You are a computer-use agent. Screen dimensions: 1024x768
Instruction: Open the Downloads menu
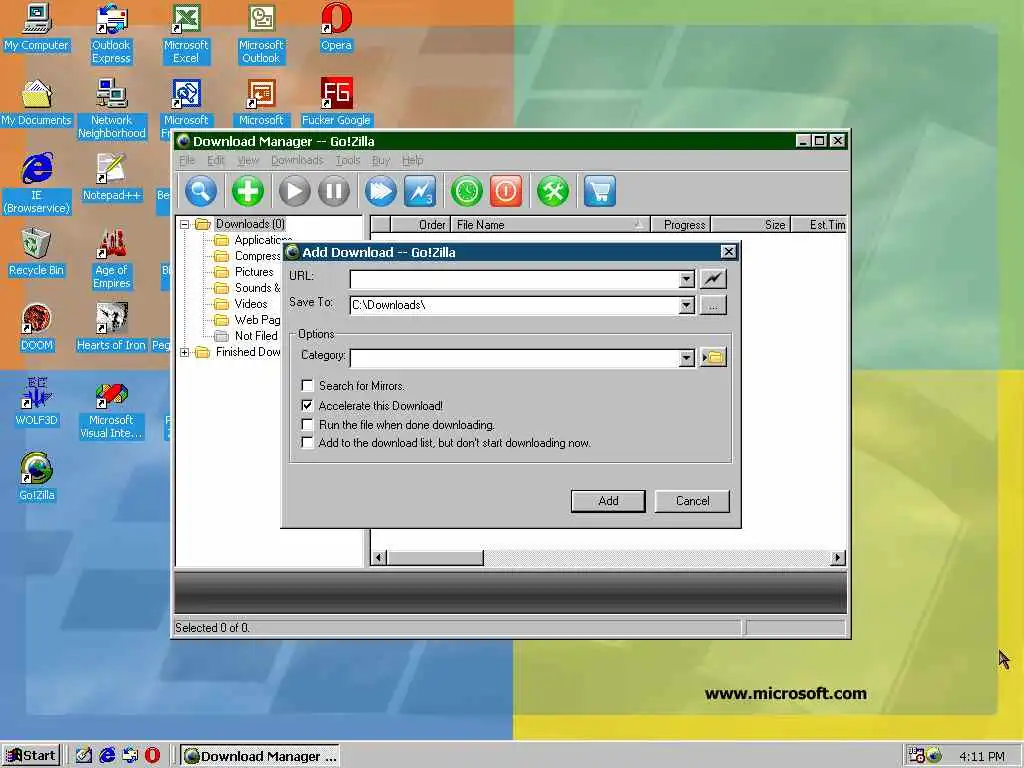pos(297,161)
